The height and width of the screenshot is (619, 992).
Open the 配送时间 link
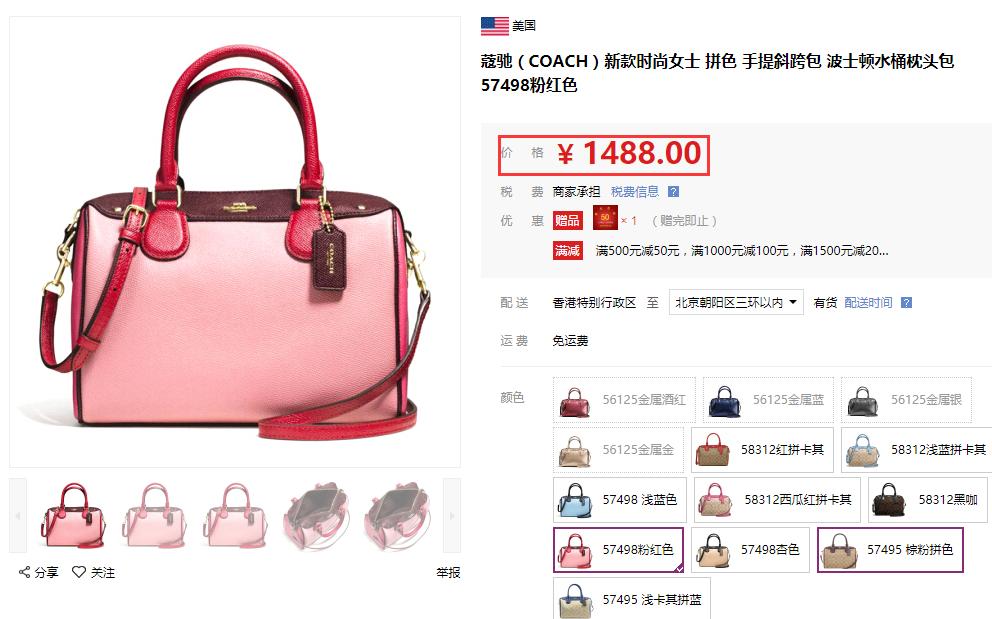(x=868, y=303)
